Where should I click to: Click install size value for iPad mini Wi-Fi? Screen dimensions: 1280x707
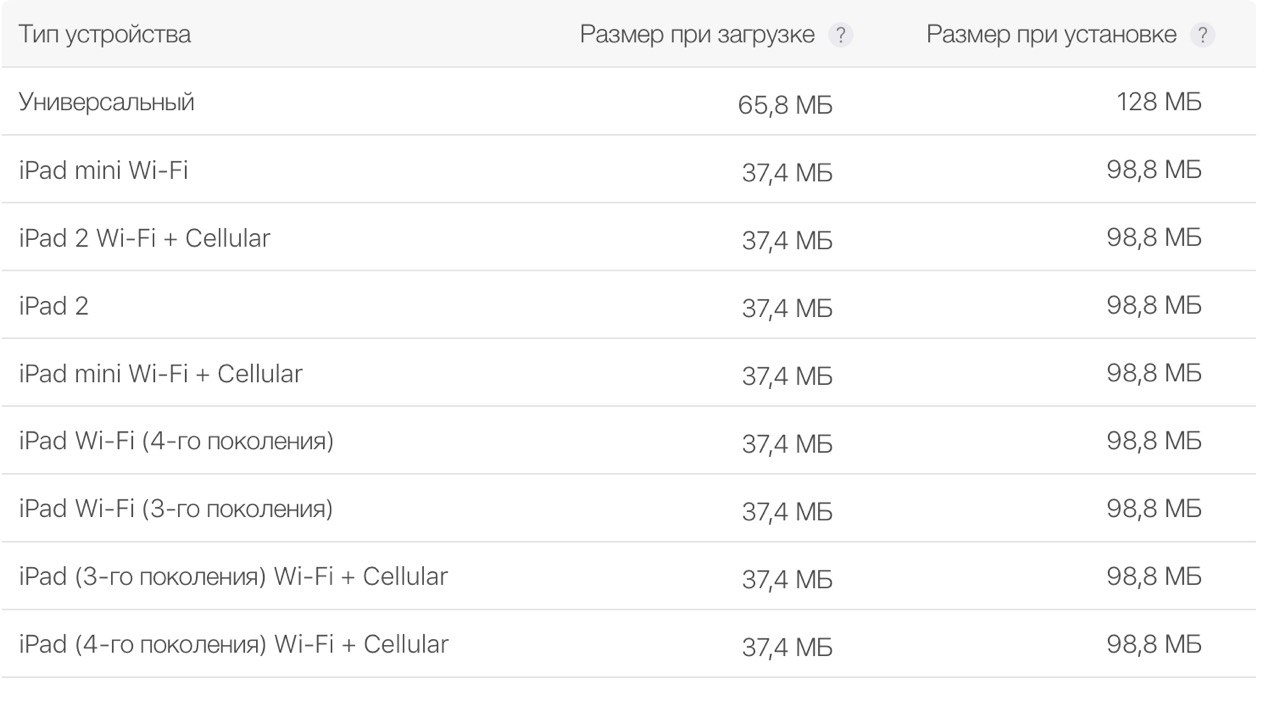tap(1153, 170)
